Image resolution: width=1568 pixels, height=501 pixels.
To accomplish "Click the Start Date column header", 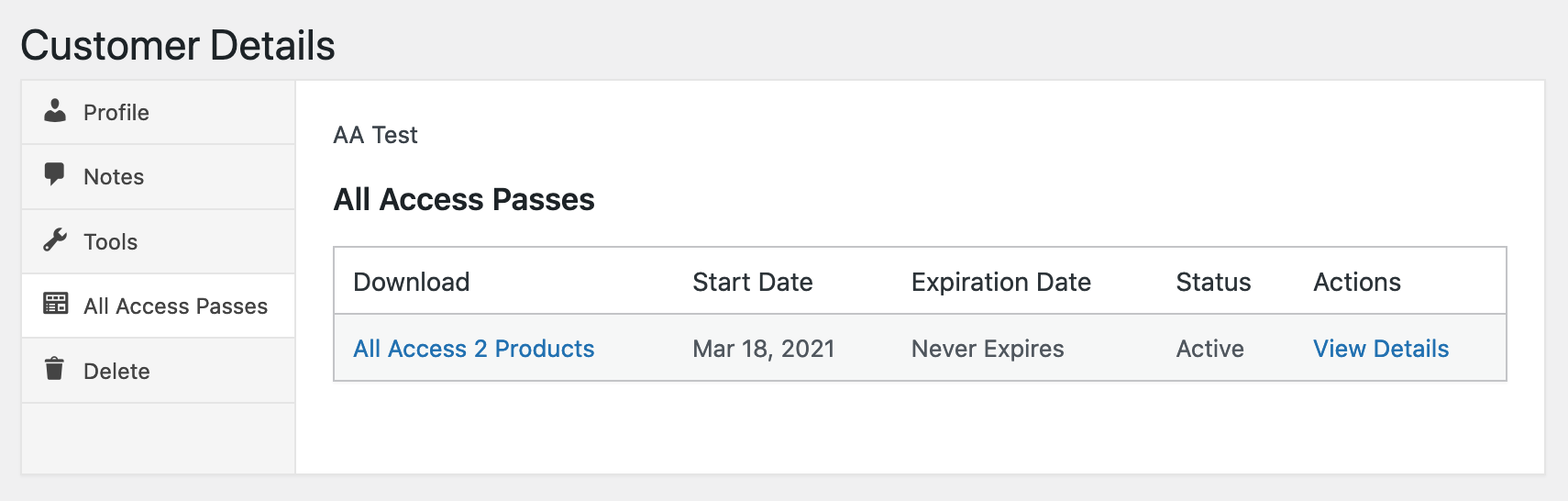I will tap(752, 282).
